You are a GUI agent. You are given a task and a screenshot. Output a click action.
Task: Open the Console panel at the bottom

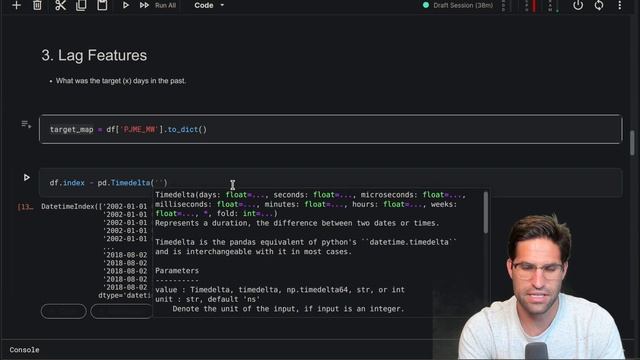pyautogui.click(x=24, y=350)
